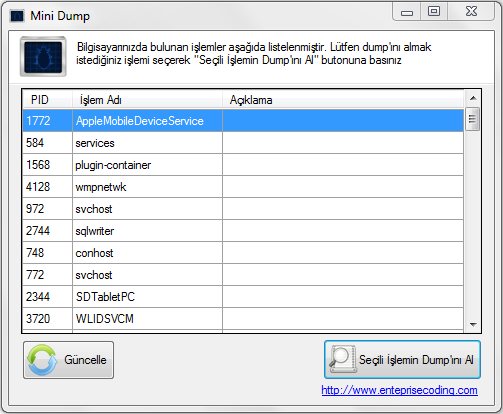Select the services process row

(243, 143)
